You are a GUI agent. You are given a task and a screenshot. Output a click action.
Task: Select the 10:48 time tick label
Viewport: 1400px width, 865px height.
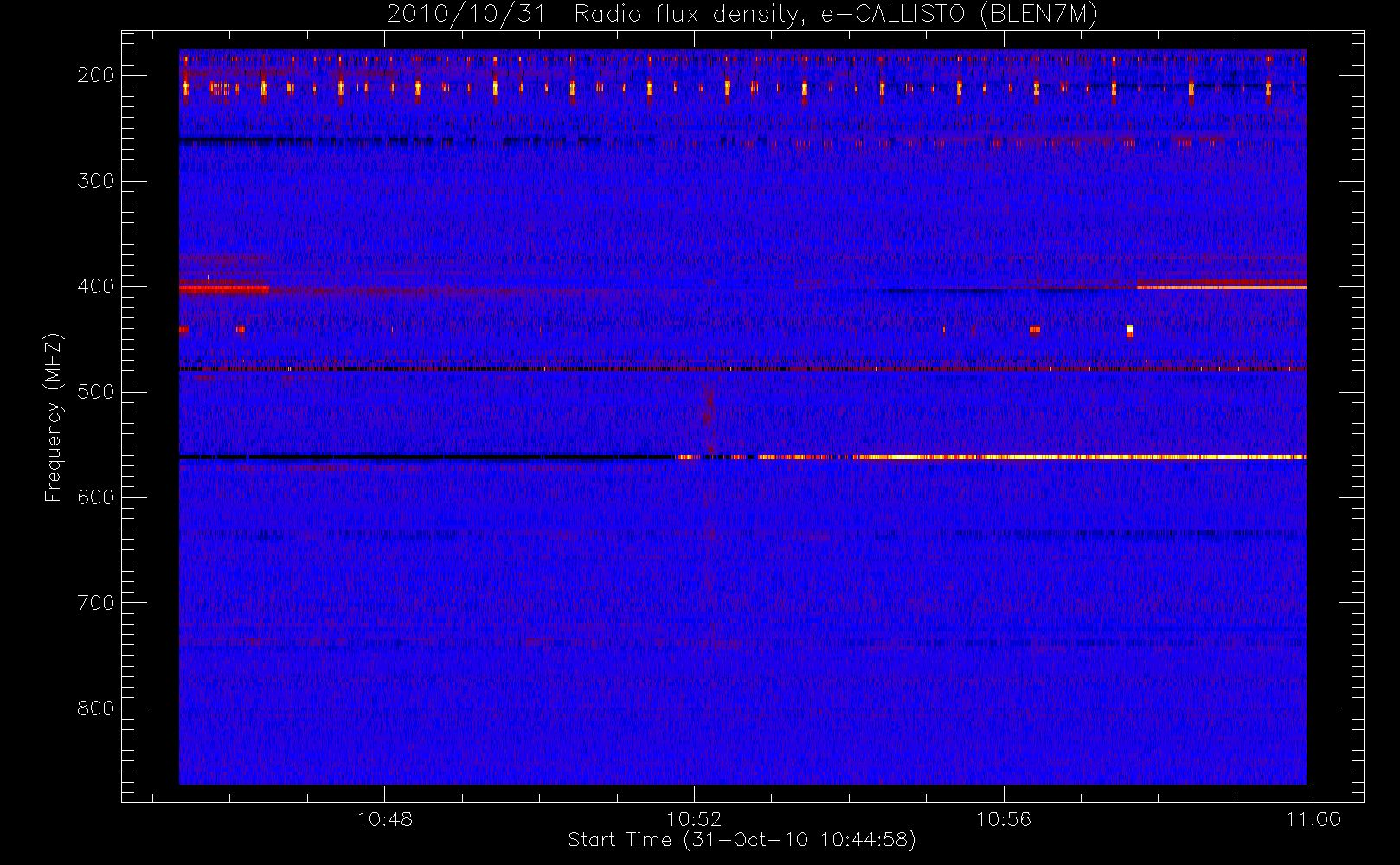(383, 819)
